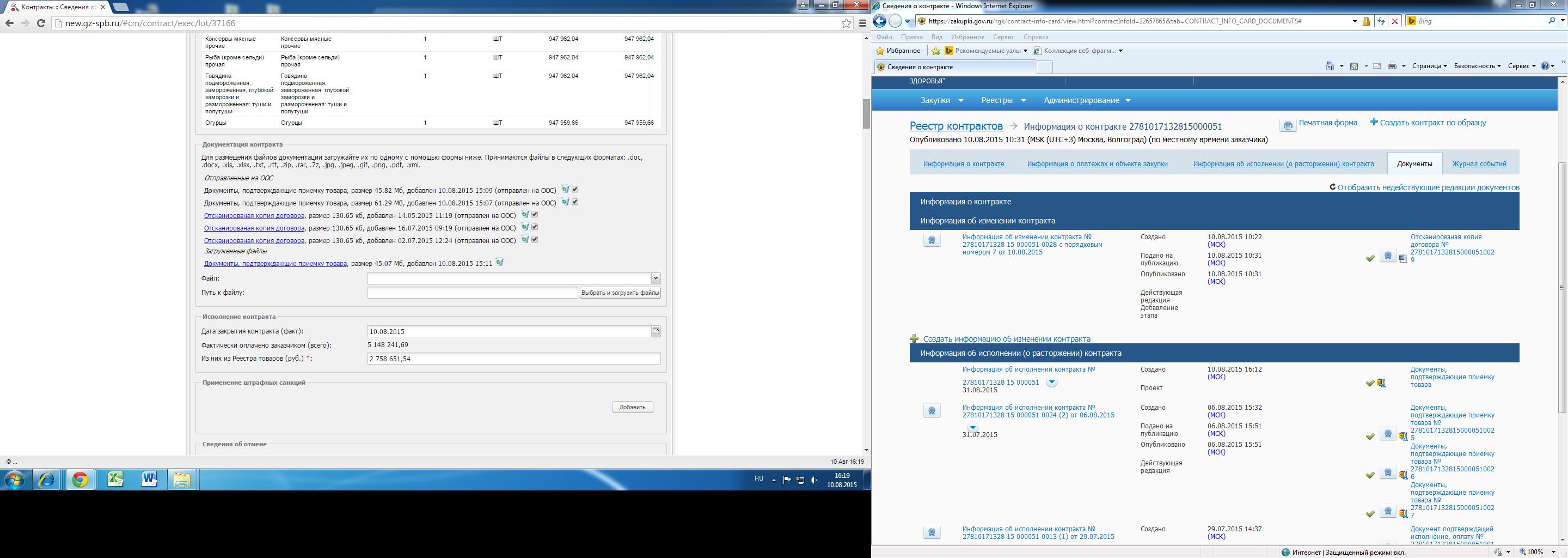The width and height of the screenshot is (1568, 558).
Task: Click the printer icon in IE command bar
Action: [1392, 66]
